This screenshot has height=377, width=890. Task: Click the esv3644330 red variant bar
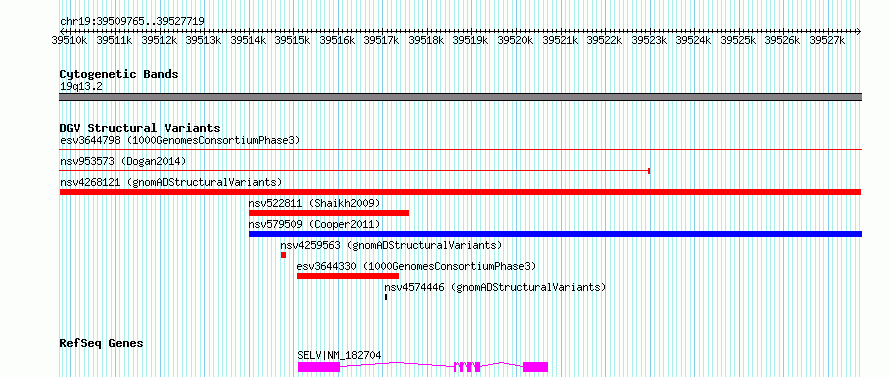pos(347,276)
